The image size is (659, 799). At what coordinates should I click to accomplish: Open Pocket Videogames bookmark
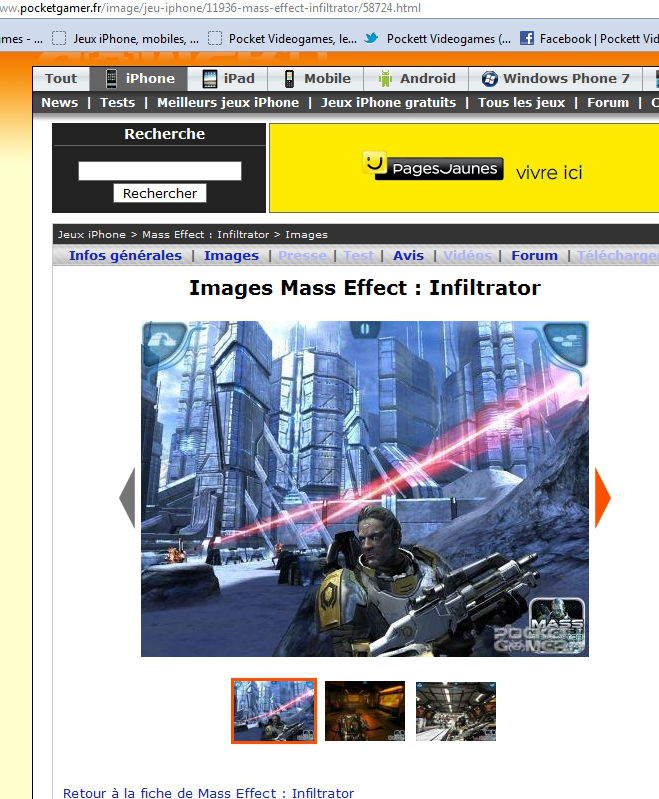coord(283,39)
